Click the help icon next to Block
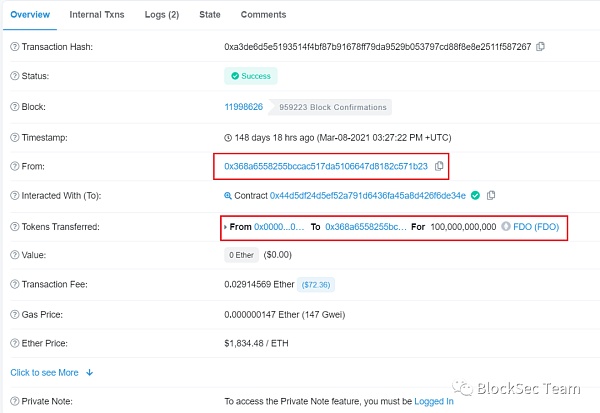This screenshot has width=600, height=413. [14, 106]
